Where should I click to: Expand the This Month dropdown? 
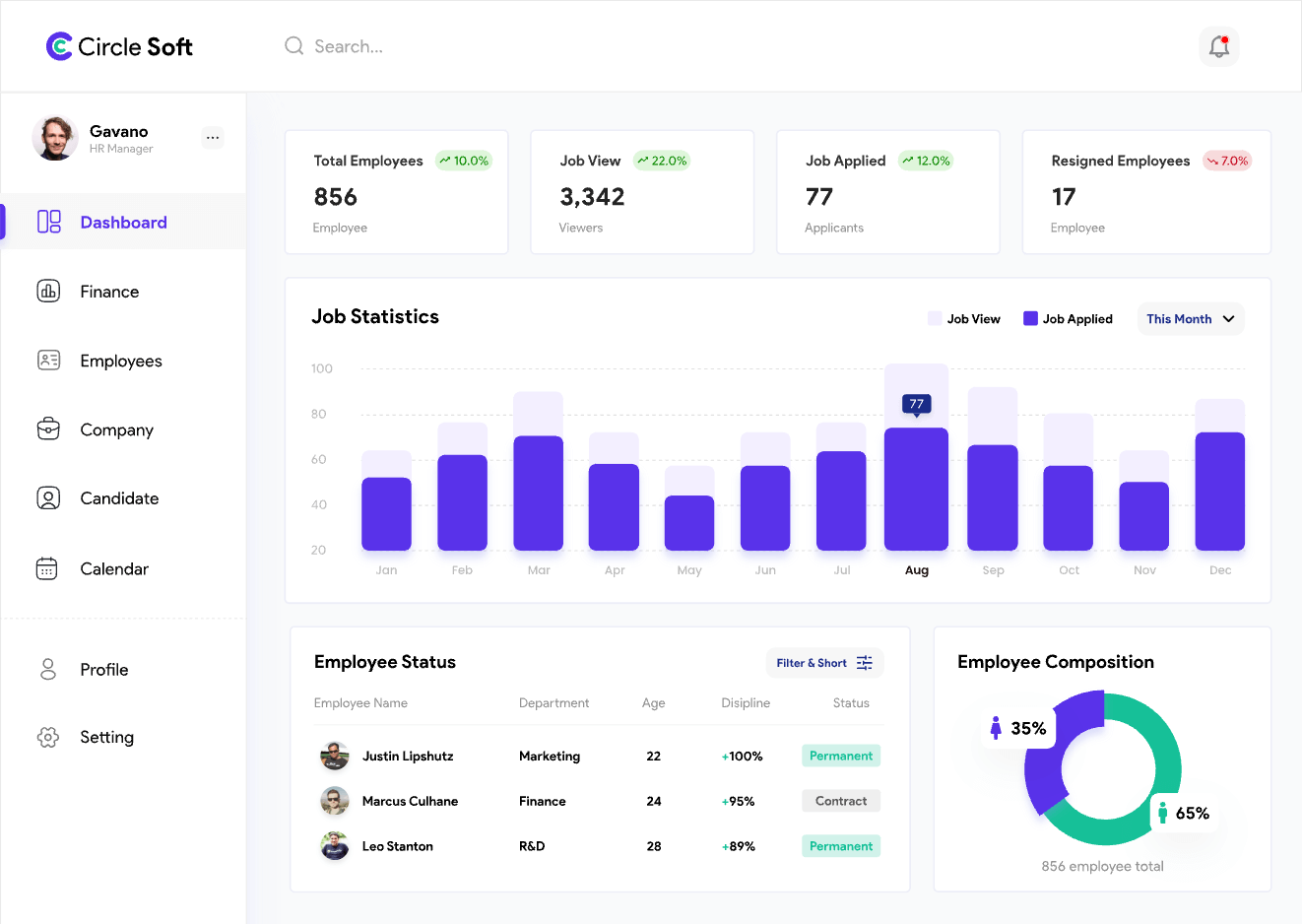pos(1190,319)
